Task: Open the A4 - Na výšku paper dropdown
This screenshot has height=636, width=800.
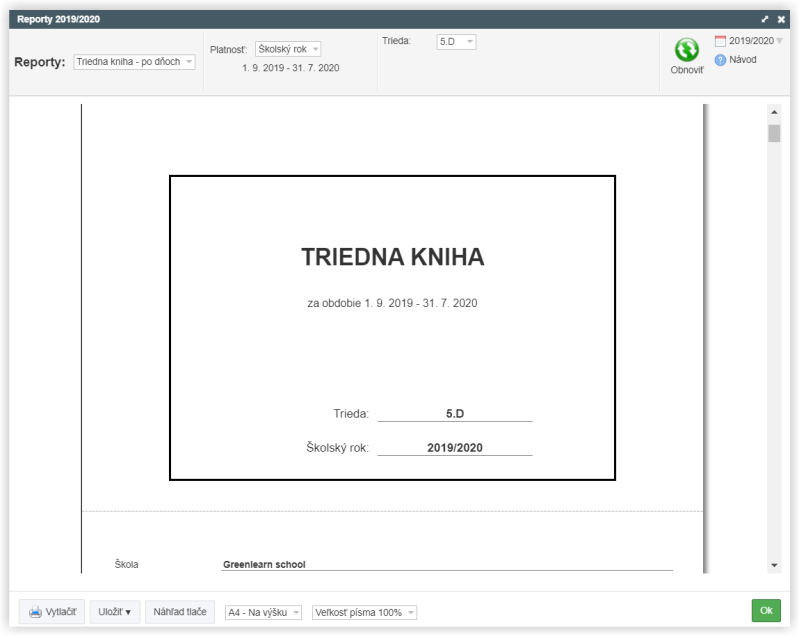Action: pyautogui.click(x=263, y=612)
